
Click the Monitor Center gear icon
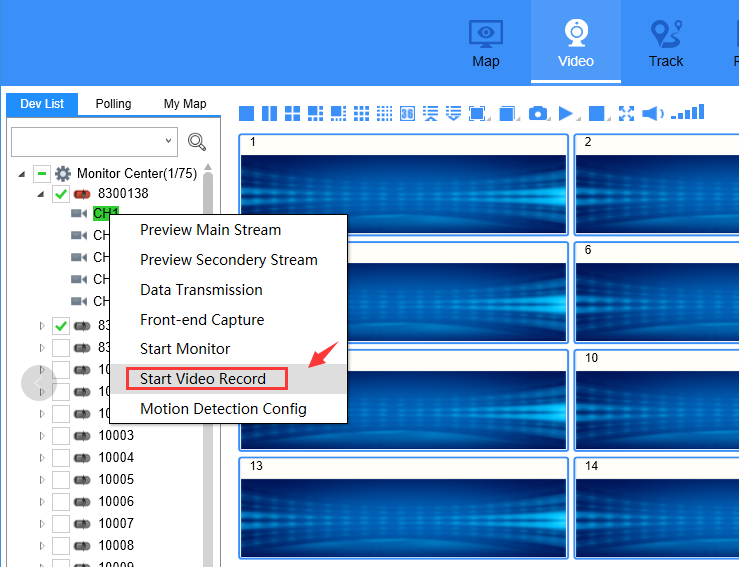pyautogui.click(x=63, y=173)
